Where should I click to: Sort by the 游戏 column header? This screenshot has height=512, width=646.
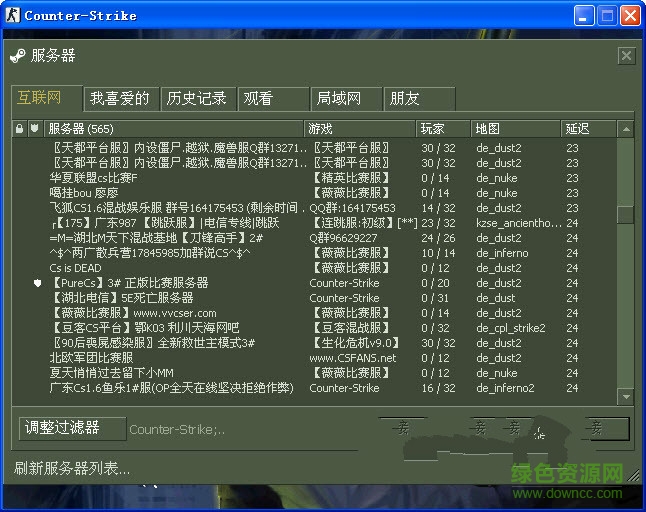pyautogui.click(x=360, y=129)
